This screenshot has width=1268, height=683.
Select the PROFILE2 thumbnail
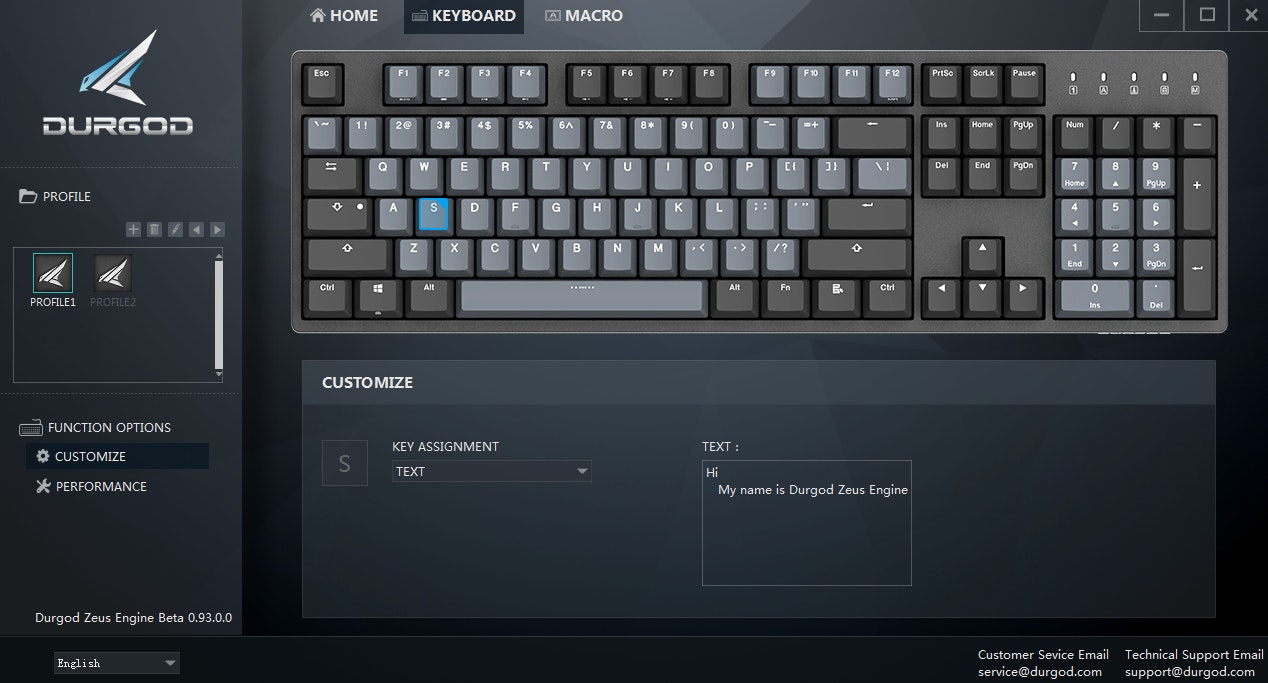click(113, 280)
